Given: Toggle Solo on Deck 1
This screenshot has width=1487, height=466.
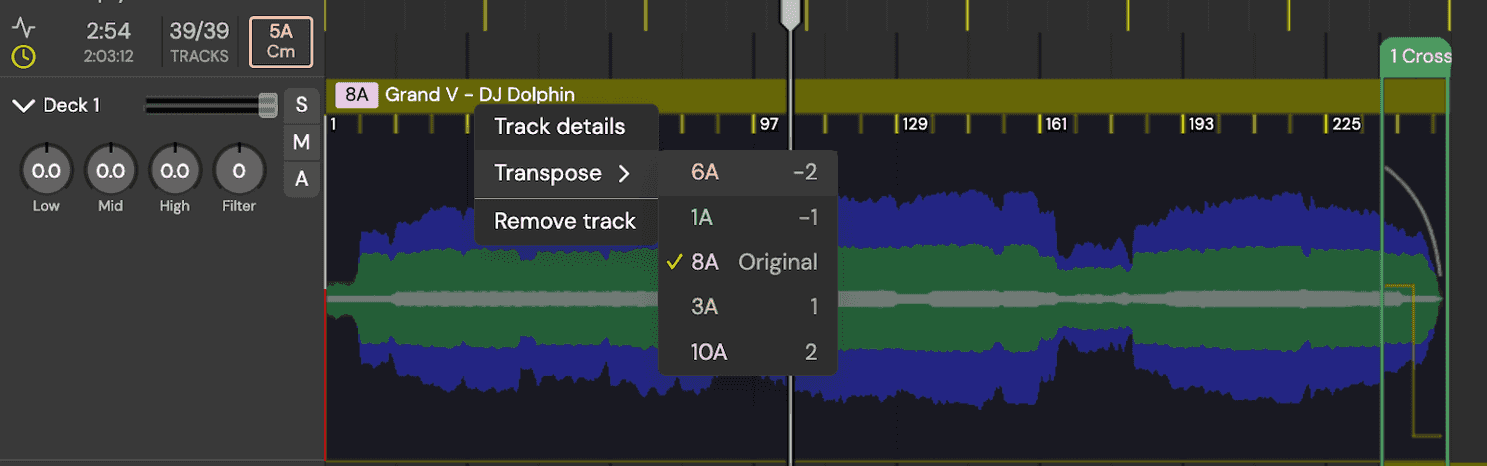Looking at the screenshot, I should pos(301,105).
